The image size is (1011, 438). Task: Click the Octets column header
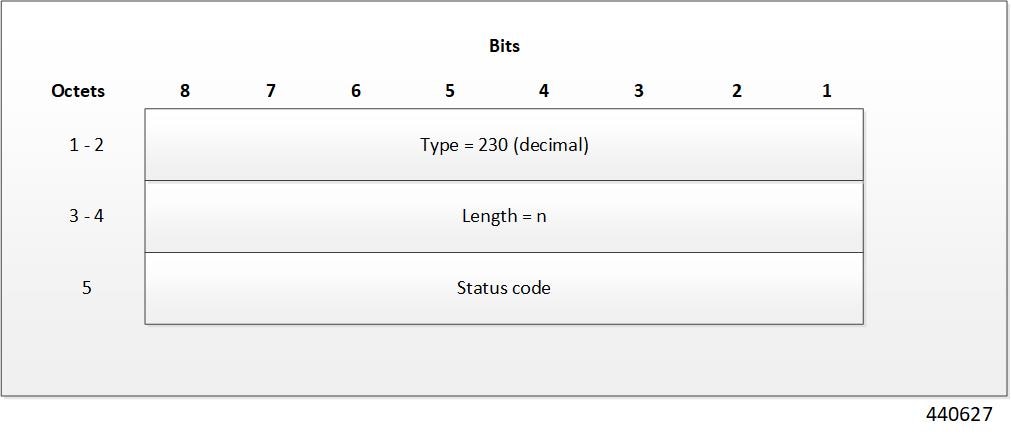click(78, 91)
